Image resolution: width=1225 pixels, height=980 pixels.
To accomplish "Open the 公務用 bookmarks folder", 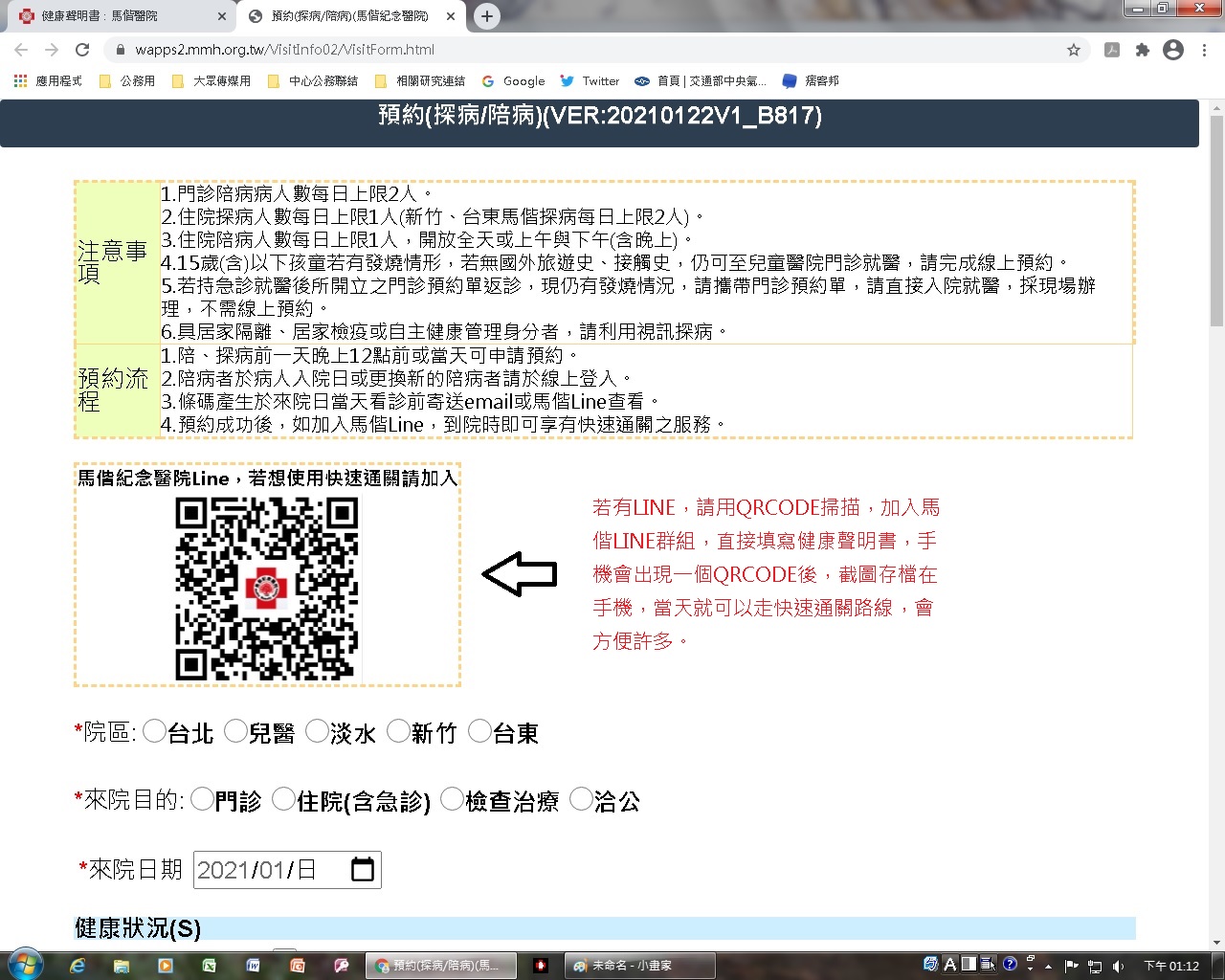I will coord(127,81).
